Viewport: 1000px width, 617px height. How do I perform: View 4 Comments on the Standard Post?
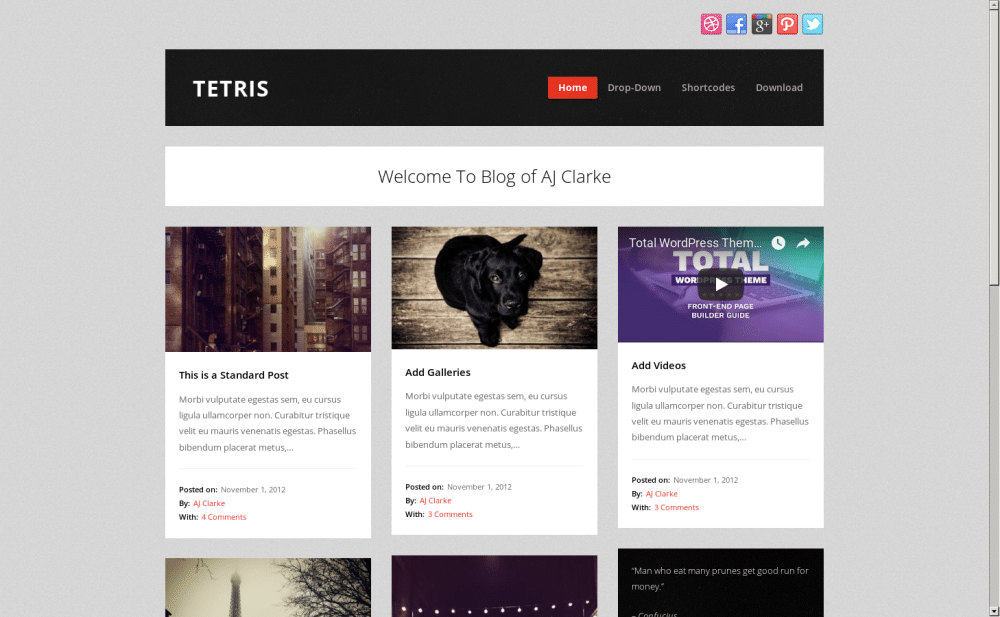pyautogui.click(x=223, y=517)
